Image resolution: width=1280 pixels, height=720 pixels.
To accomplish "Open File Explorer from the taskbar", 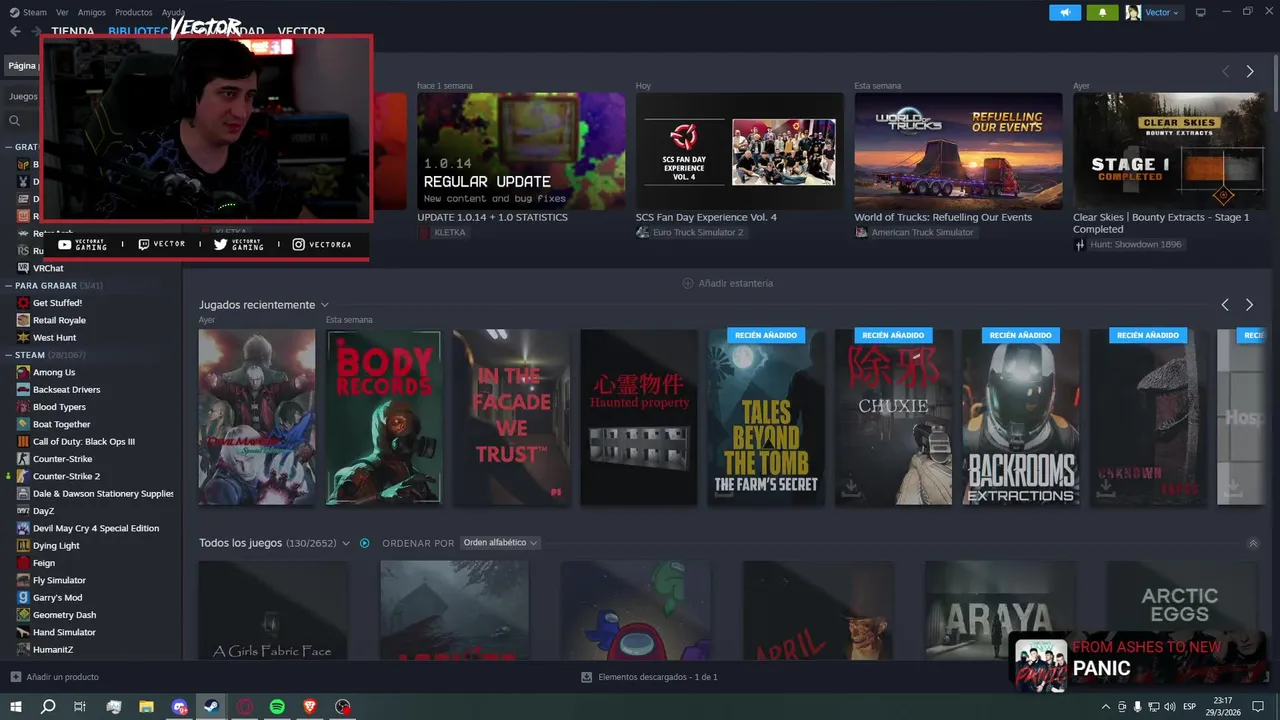I will 146,707.
